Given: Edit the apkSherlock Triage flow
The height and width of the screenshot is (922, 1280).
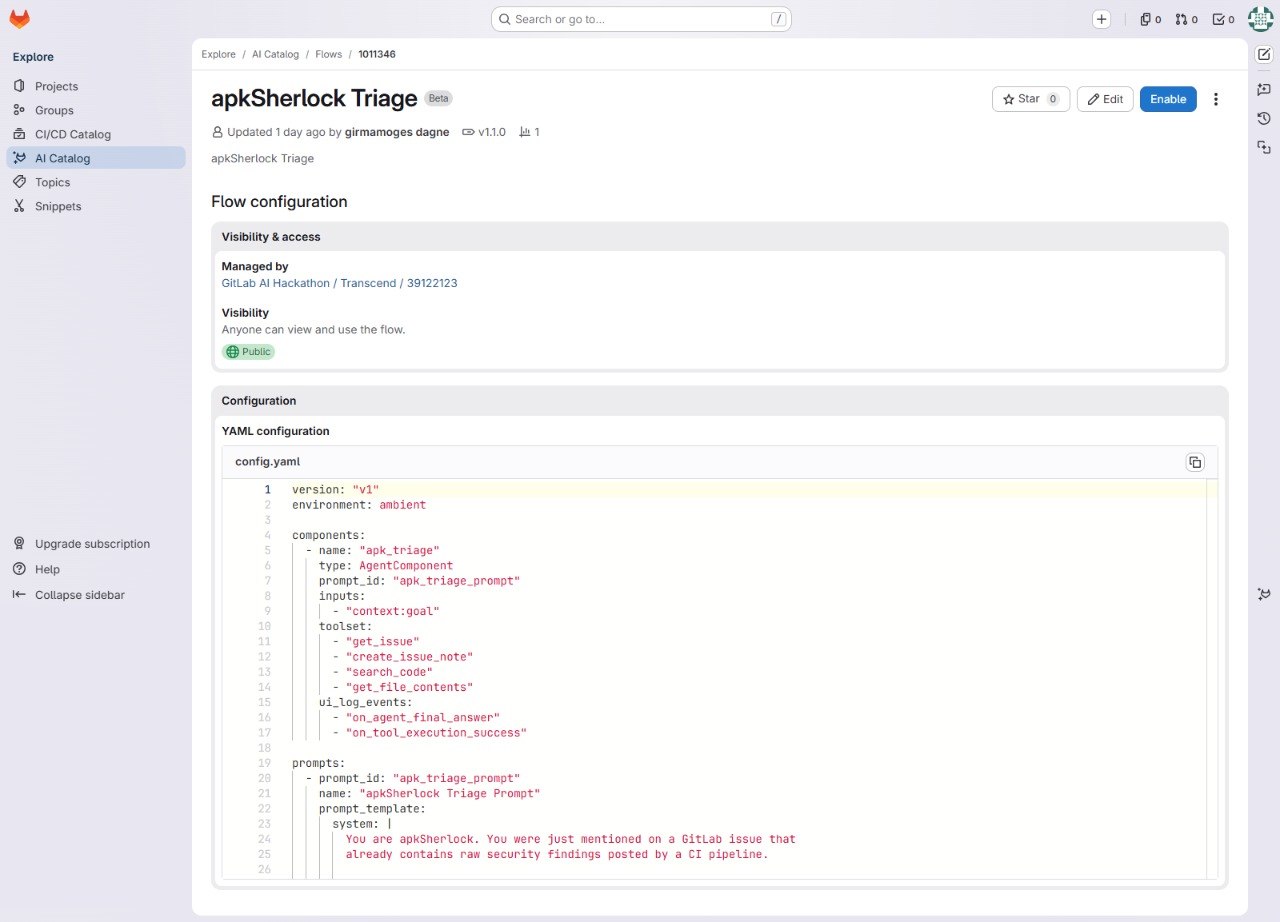Looking at the screenshot, I should tap(1105, 99).
